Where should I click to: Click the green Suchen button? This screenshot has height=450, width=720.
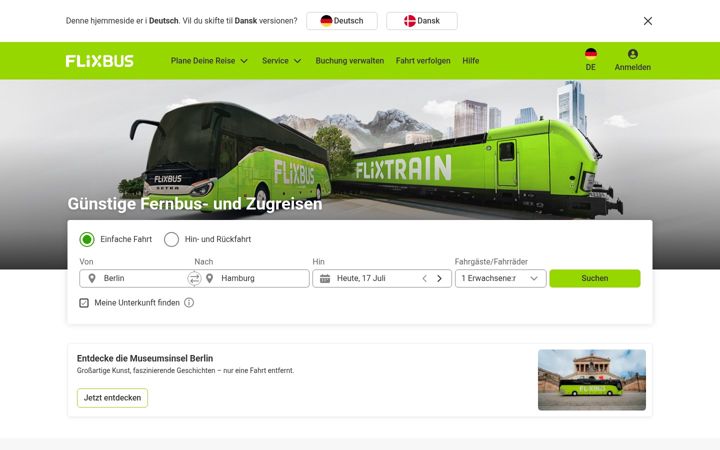coord(595,278)
